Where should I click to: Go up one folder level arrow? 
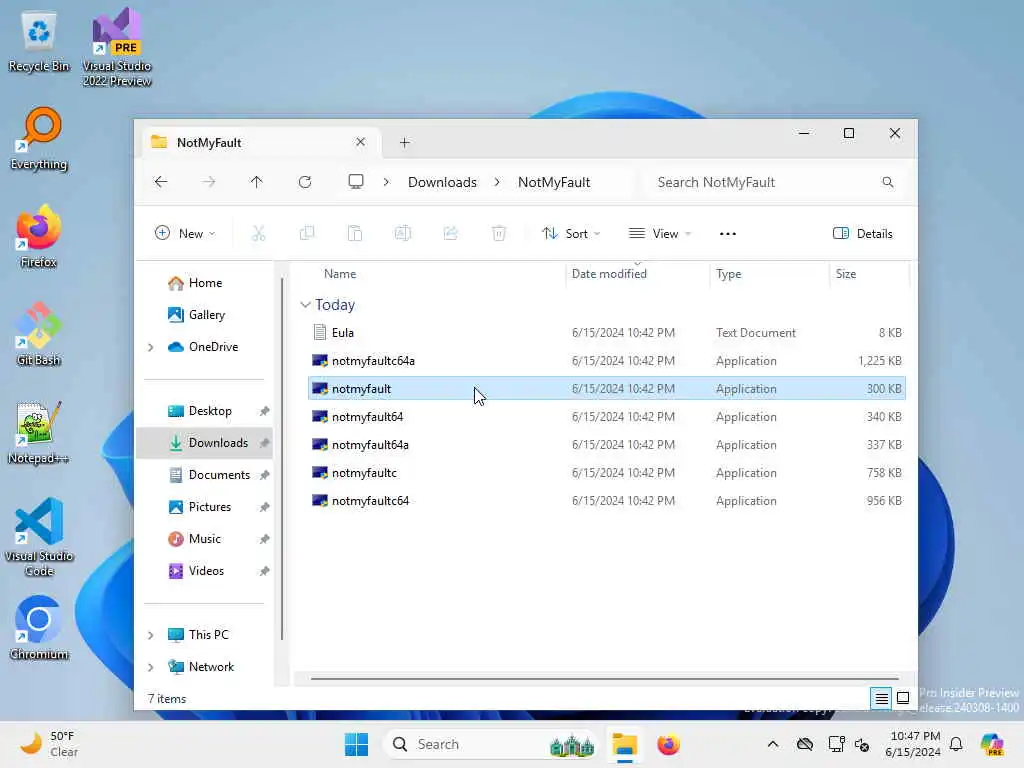click(x=256, y=182)
